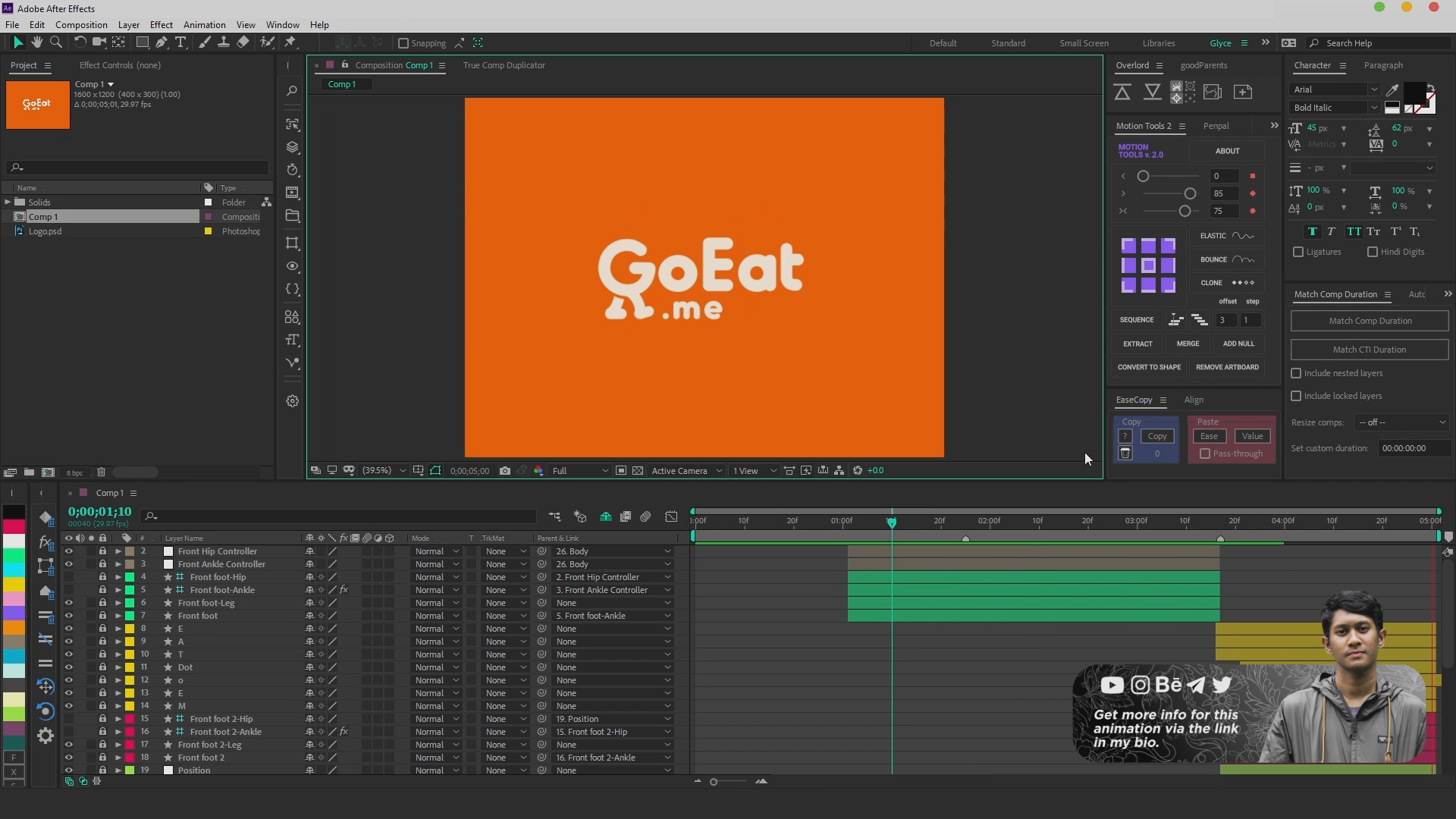Click the trash icon in Project panel
Image resolution: width=1456 pixels, height=819 pixels.
click(101, 472)
